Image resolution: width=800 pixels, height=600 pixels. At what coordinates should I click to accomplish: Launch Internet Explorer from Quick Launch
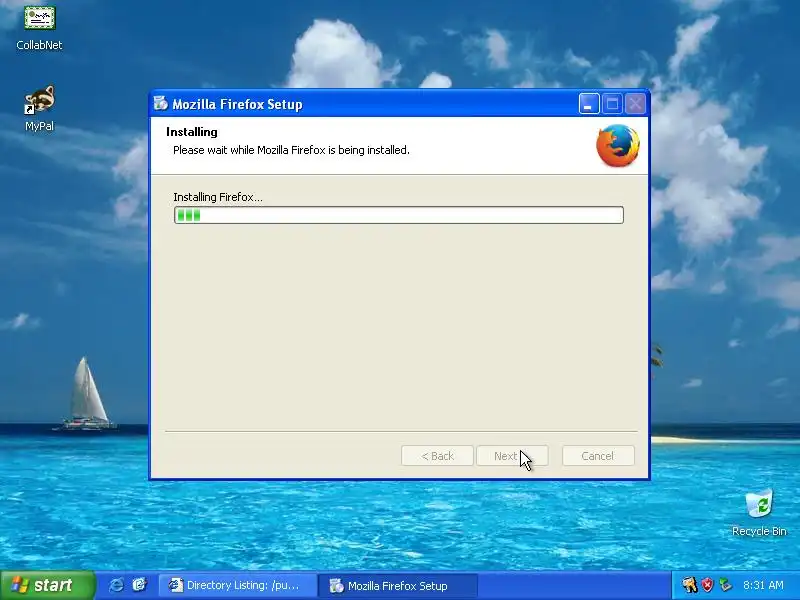pos(116,585)
